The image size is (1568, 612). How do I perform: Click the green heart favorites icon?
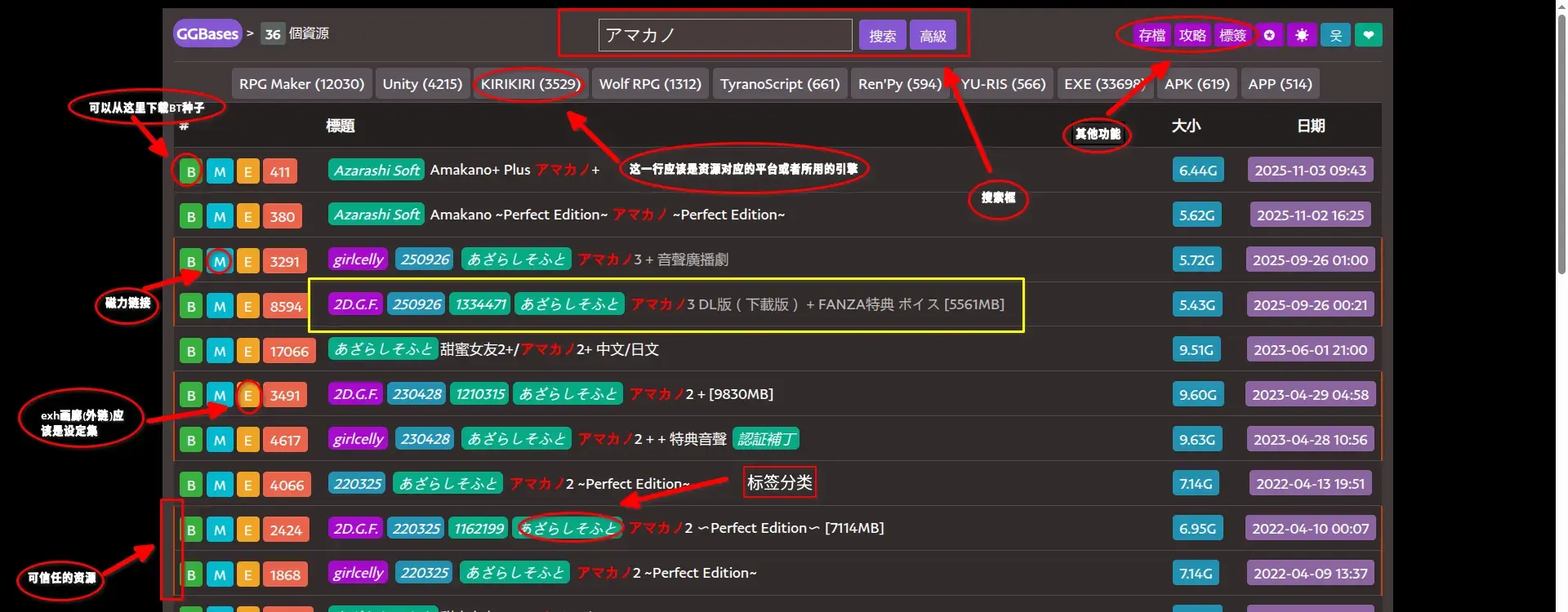click(x=1369, y=35)
